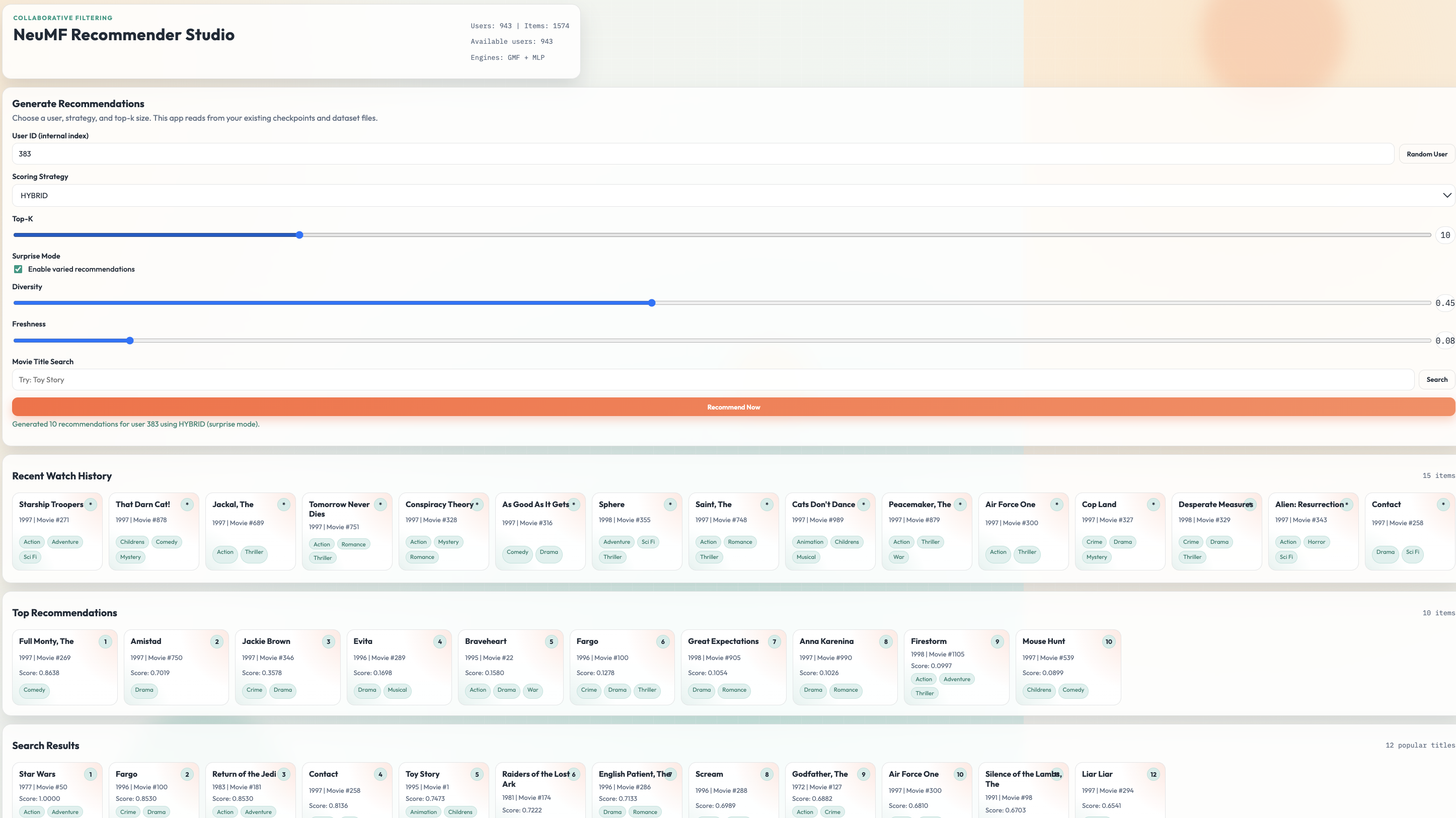Click the generated recommendations status message
The width and height of the screenshot is (1456, 818).
[136, 424]
